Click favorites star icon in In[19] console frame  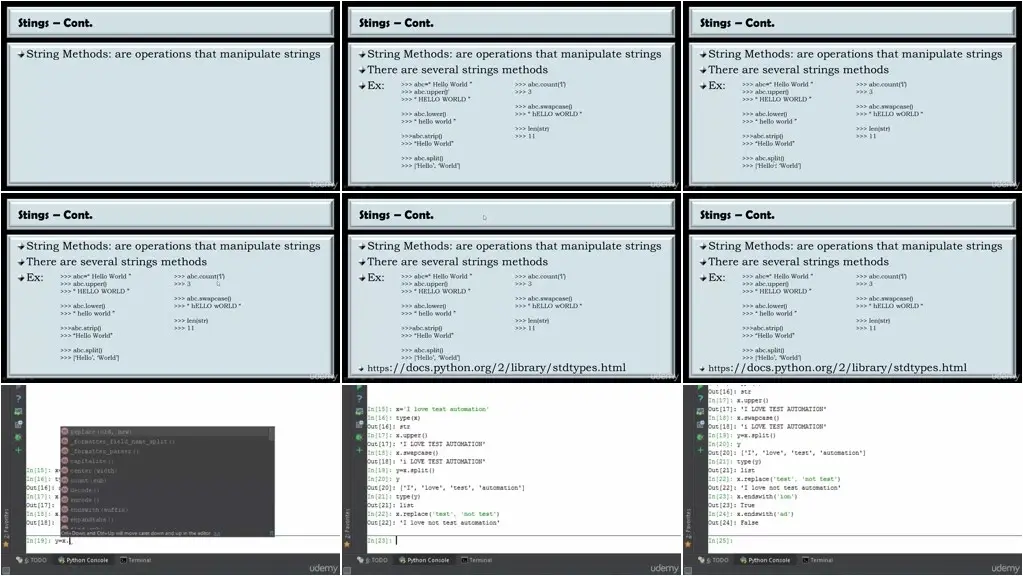point(6,543)
